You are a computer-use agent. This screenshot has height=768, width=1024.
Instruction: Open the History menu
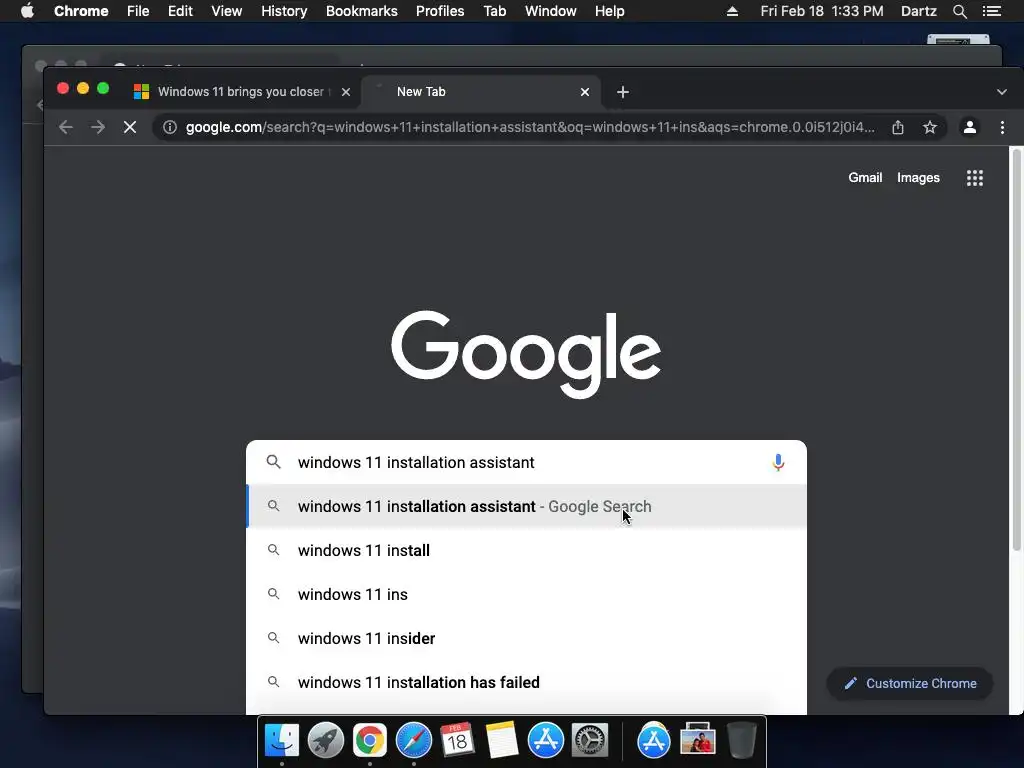(284, 11)
